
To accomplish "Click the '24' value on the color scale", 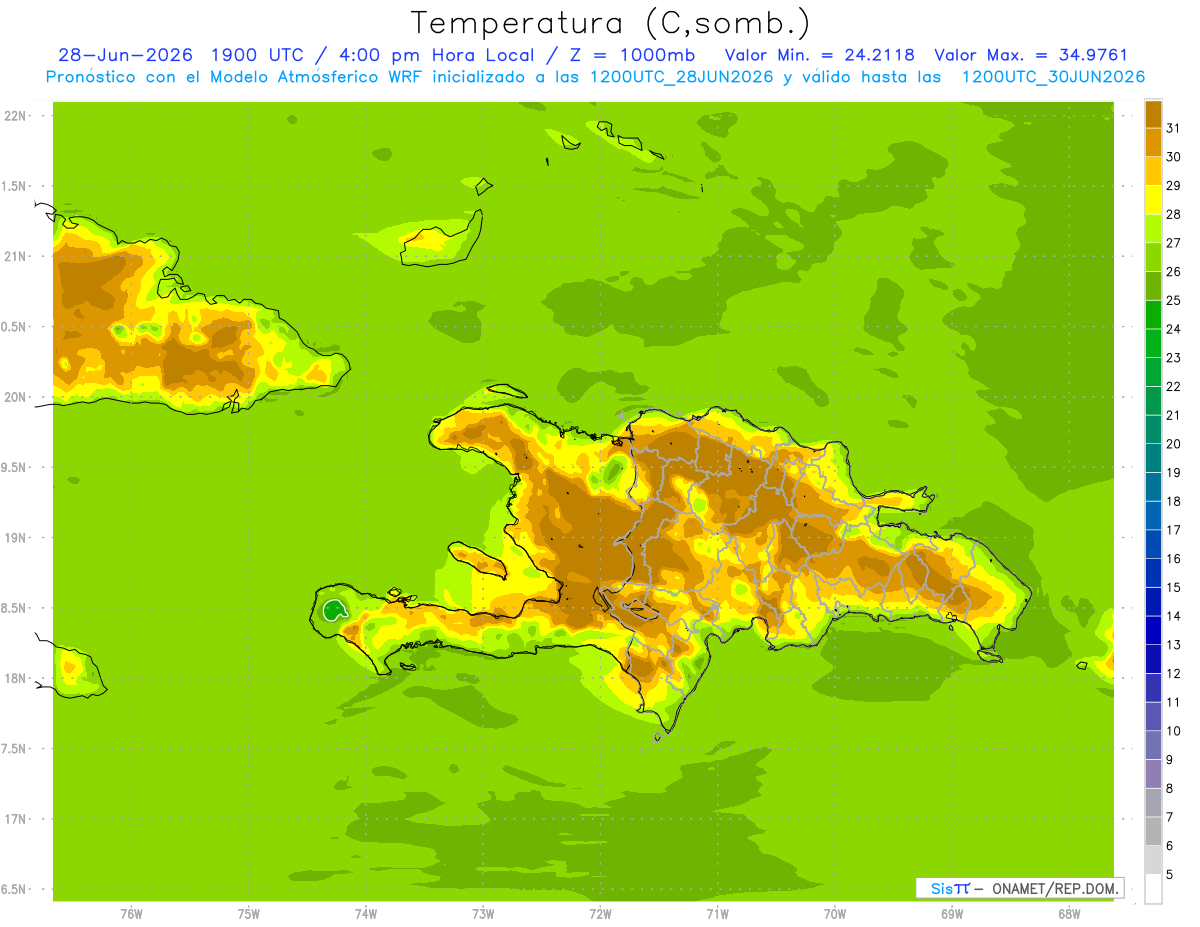I will (x=1174, y=329).
